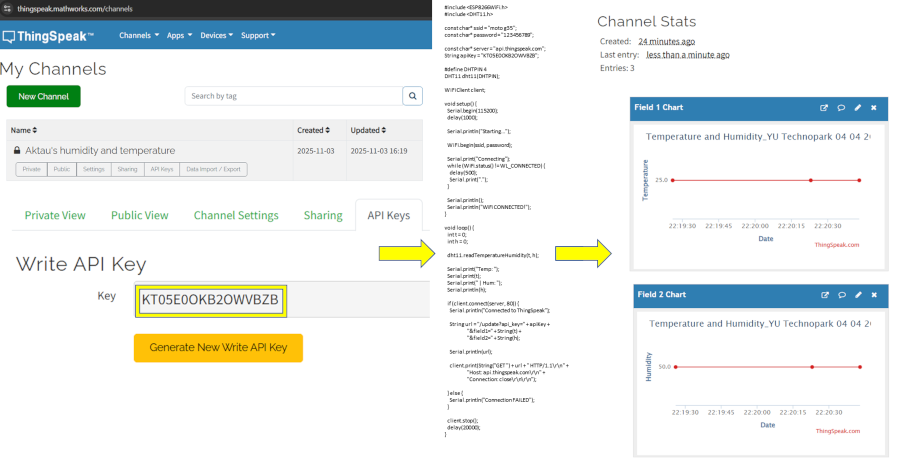The image size is (900, 467).
Task: Click the browser address bar URL
Action: tap(75, 9)
